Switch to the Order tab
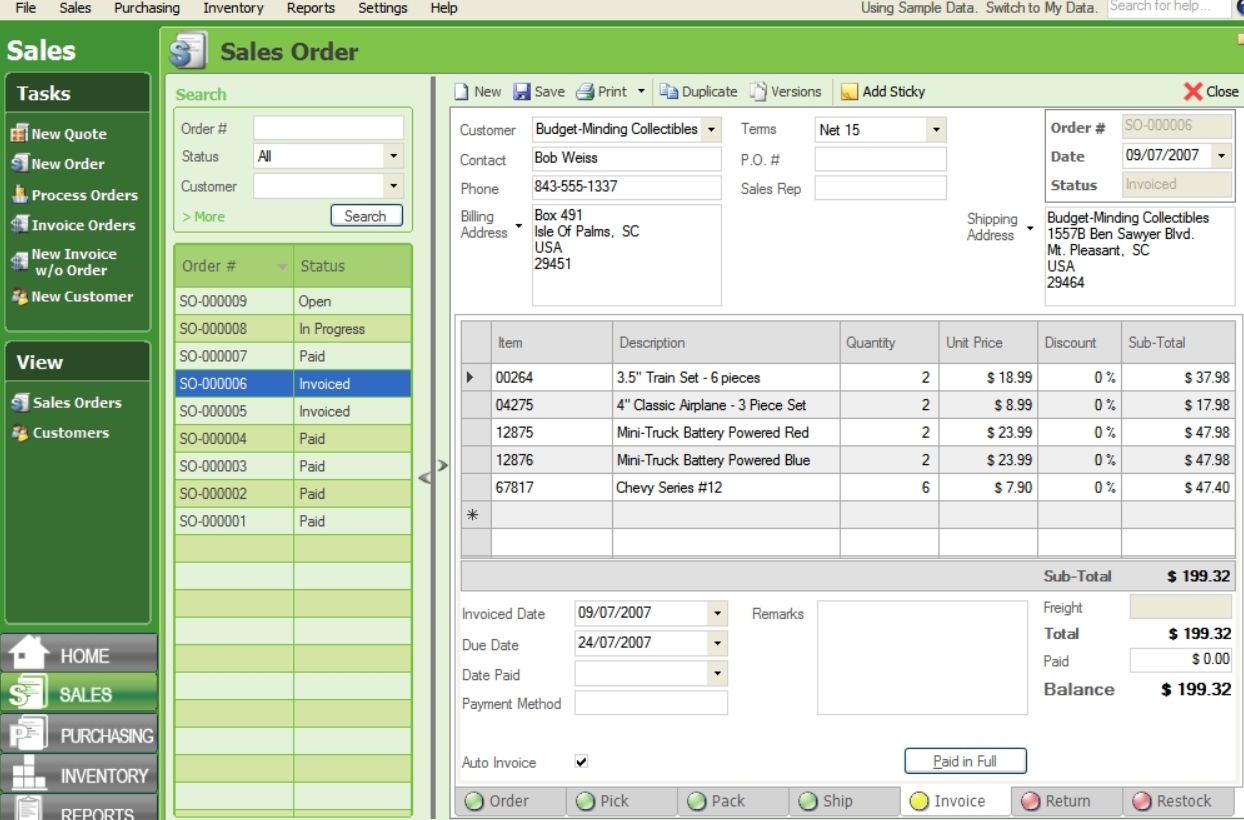 coord(510,801)
